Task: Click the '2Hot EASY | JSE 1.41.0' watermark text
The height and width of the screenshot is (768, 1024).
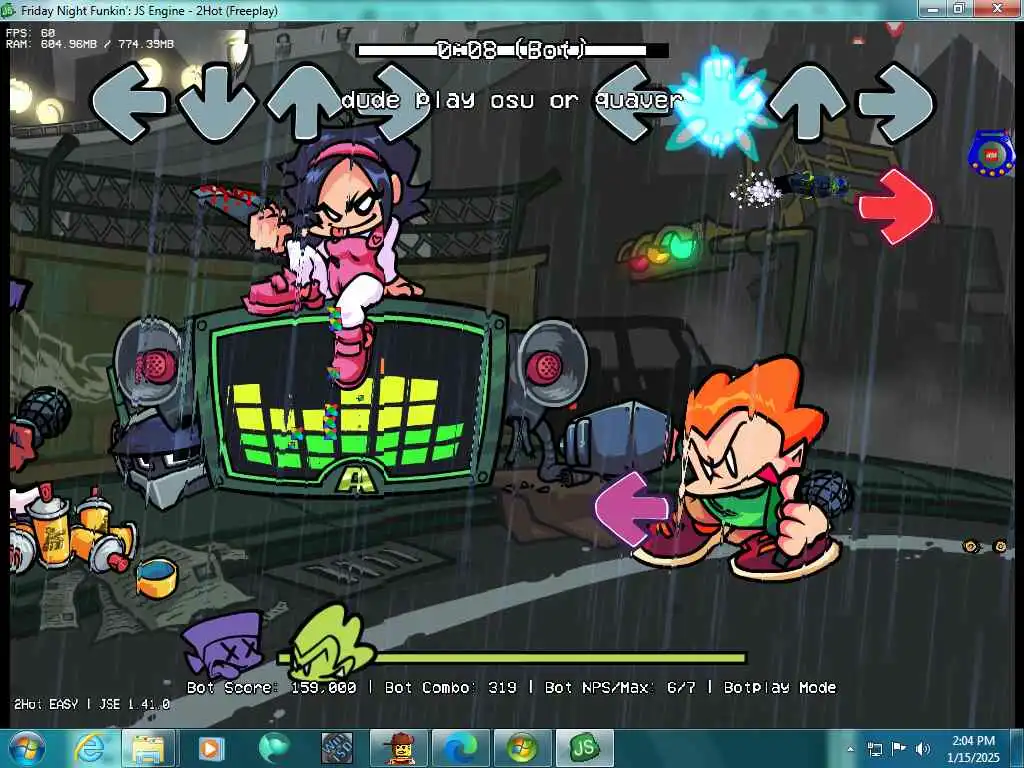Action: 92,704
